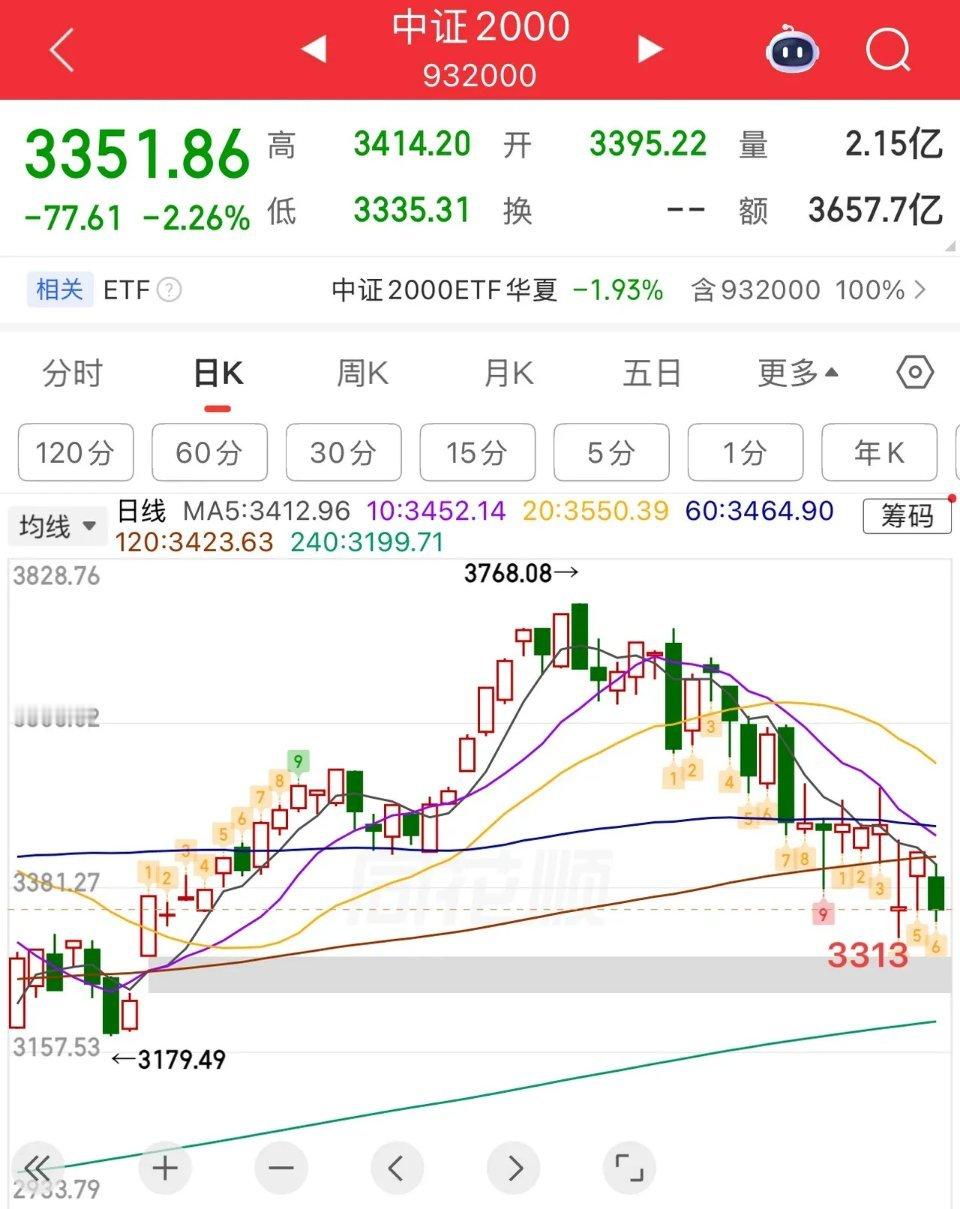
Task: Expand related ETF row chevron
Action: point(920,291)
